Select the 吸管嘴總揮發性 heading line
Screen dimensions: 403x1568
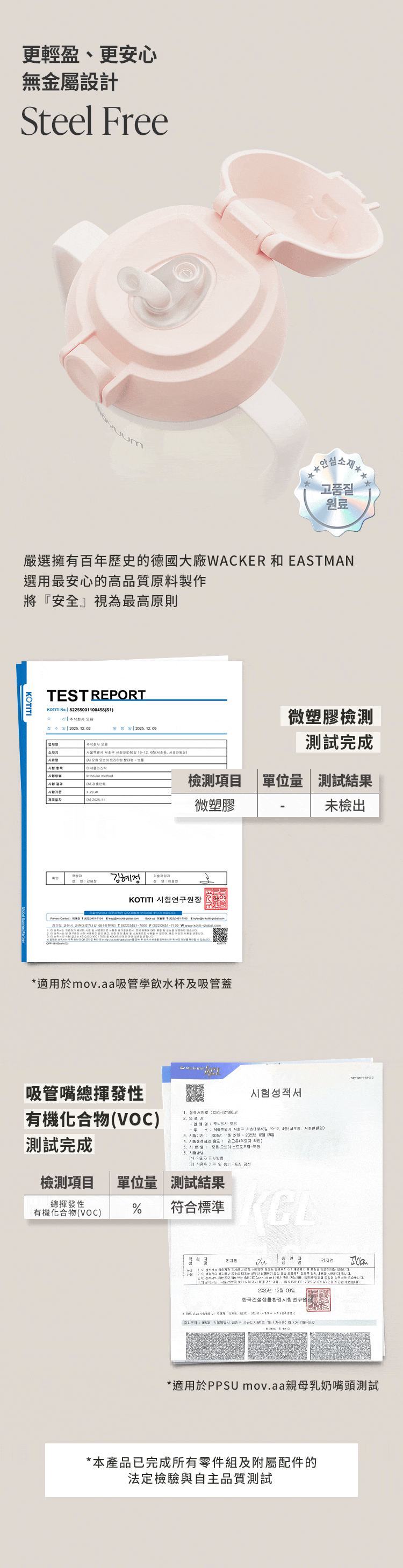(84, 1094)
